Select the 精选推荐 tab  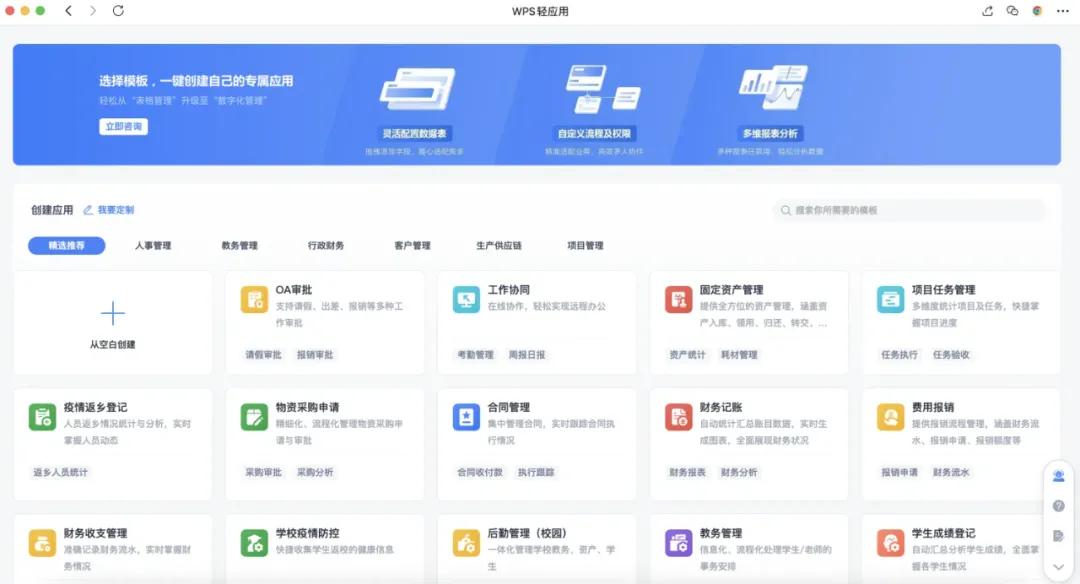(x=67, y=245)
